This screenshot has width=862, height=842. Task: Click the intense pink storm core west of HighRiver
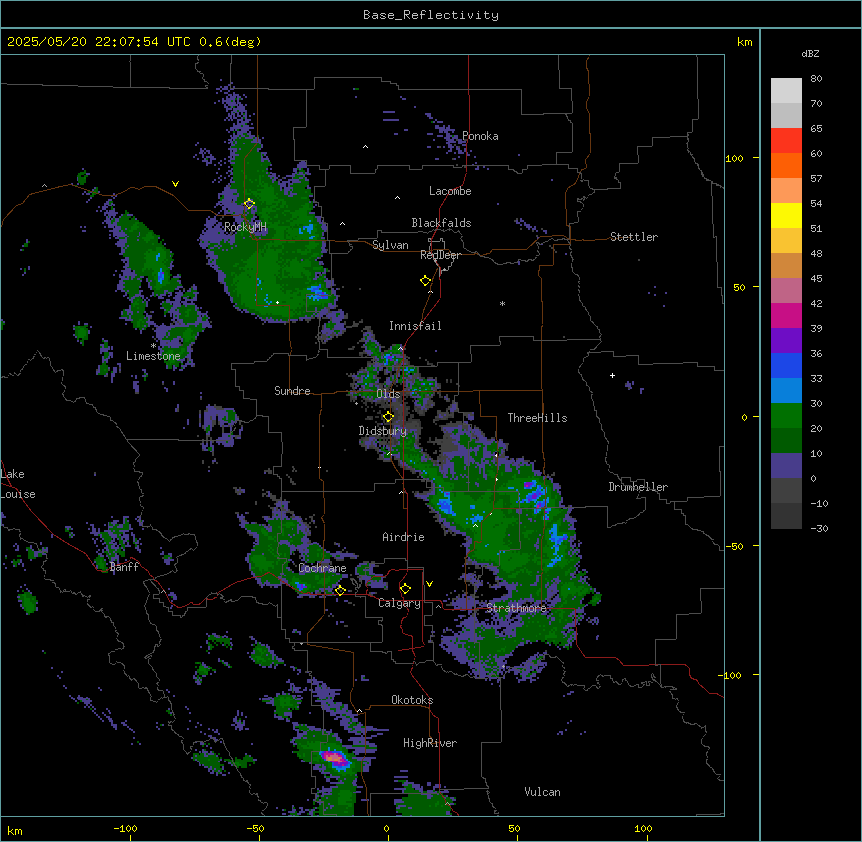pos(333,757)
